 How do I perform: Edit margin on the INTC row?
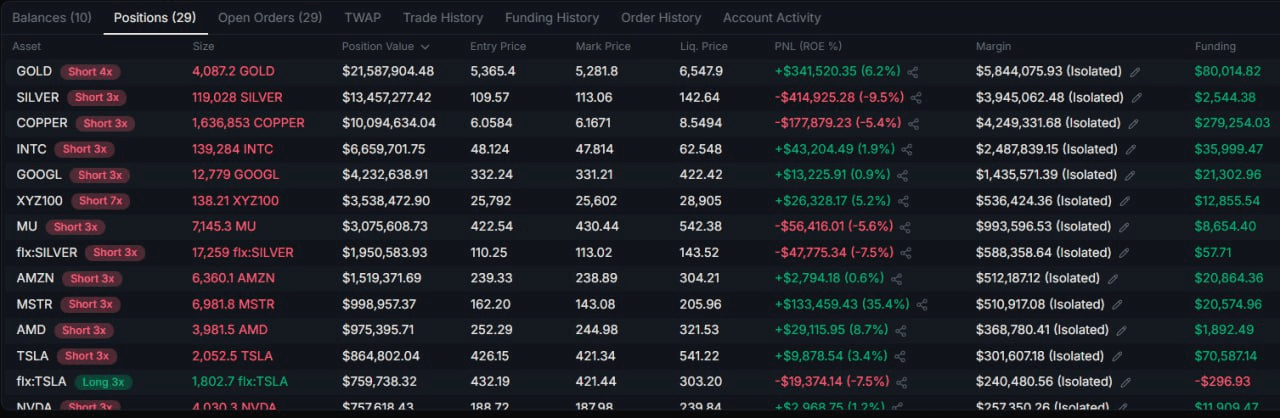[x=1131, y=150]
